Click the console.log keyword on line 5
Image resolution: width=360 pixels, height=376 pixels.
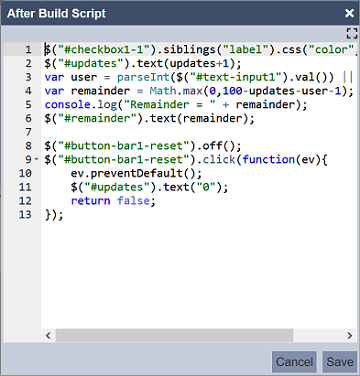point(81,105)
